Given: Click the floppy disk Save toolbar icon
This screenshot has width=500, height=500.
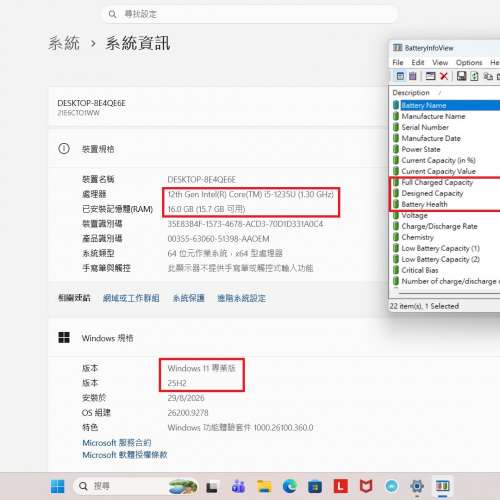Looking at the screenshot, I should (461, 76).
